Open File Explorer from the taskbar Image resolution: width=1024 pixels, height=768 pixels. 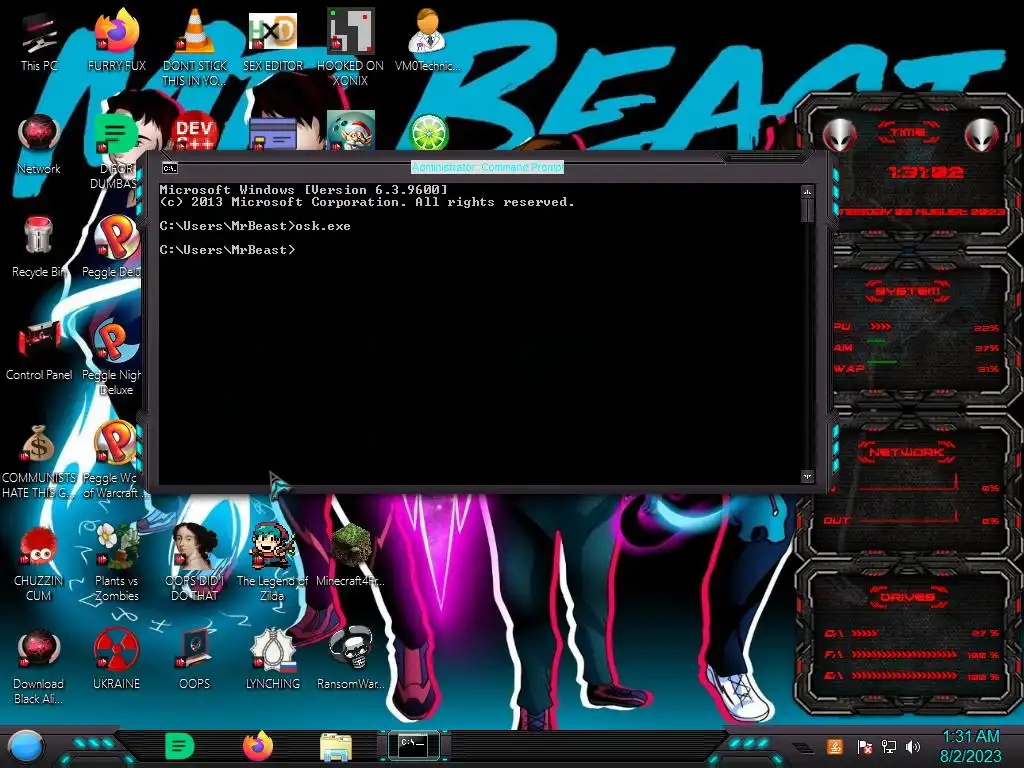(336, 747)
